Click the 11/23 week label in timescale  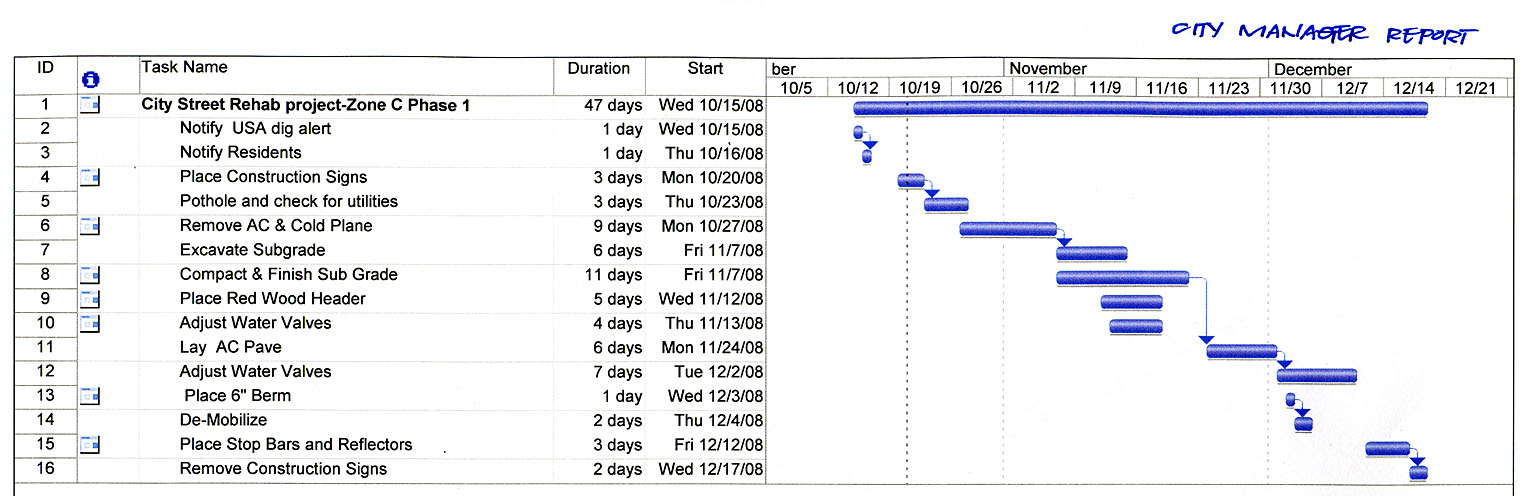1229,88
